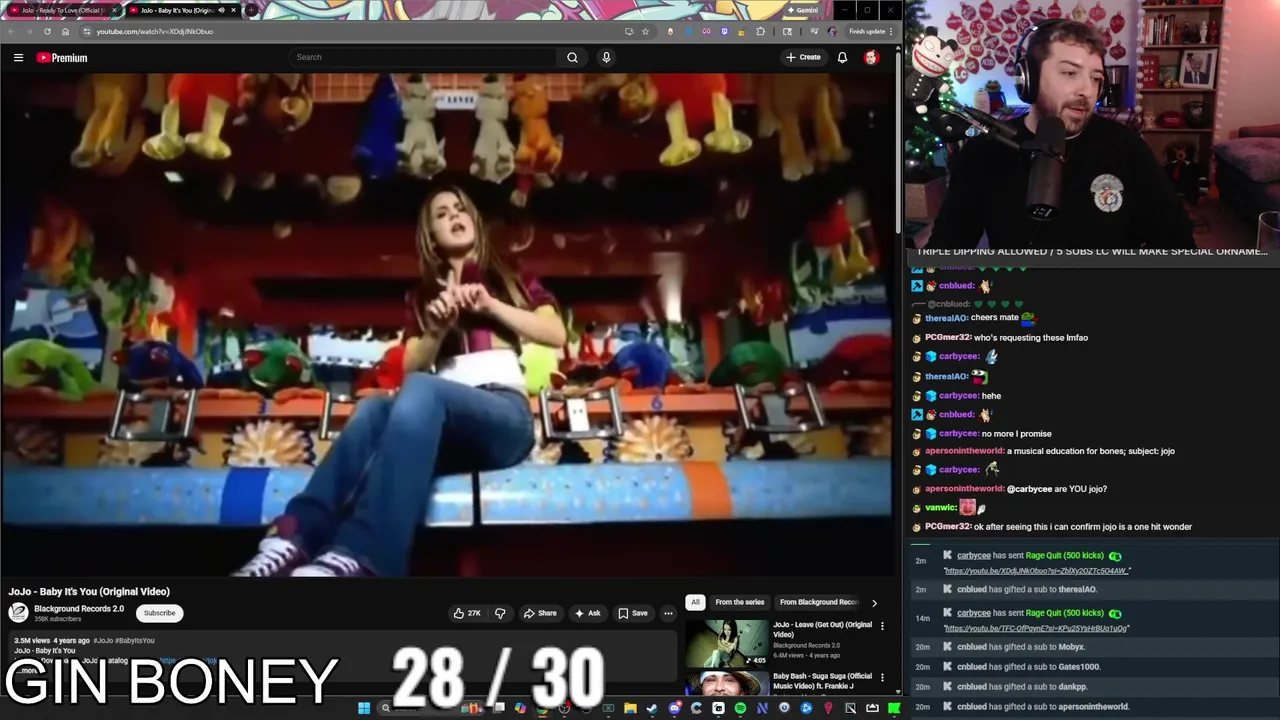Show more chips with the right arrow
Image resolution: width=1280 pixels, height=720 pixels.
point(874,603)
